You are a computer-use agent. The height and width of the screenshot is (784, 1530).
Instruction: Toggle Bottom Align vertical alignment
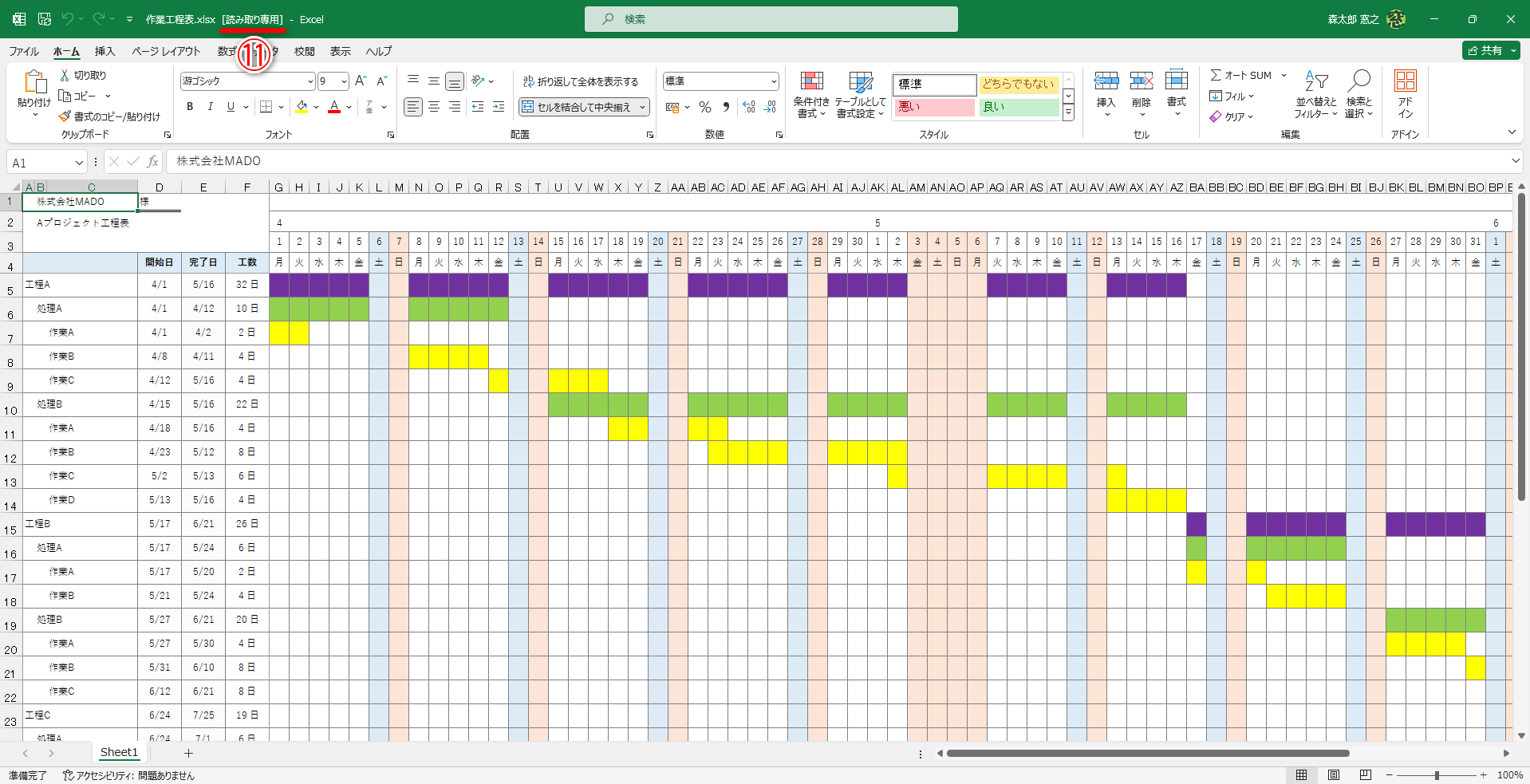tap(455, 81)
